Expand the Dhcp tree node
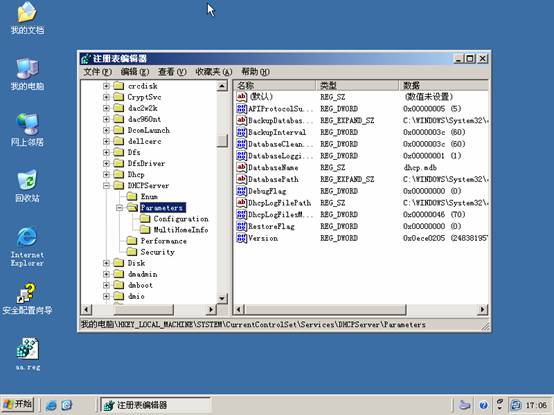Image resolution: width=554 pixels, height=415 pixels. 106,174
